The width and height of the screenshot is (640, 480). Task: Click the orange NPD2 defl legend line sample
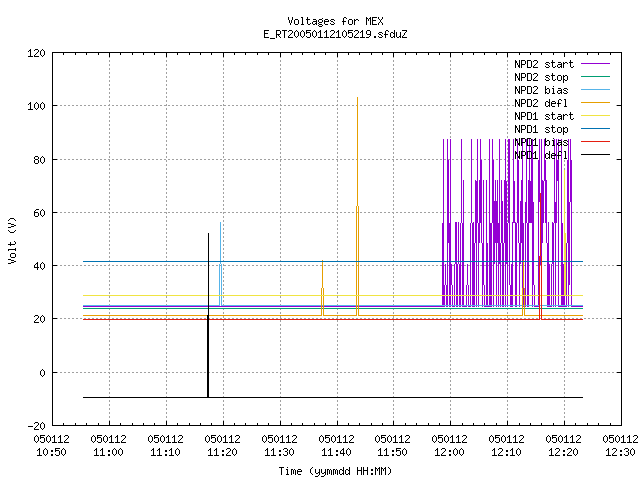tap(595, 102)
